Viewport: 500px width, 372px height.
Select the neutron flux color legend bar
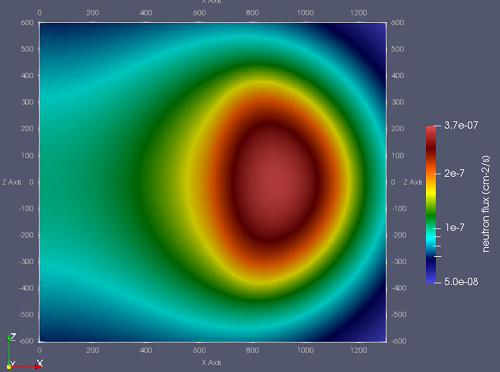coord(431,205)
